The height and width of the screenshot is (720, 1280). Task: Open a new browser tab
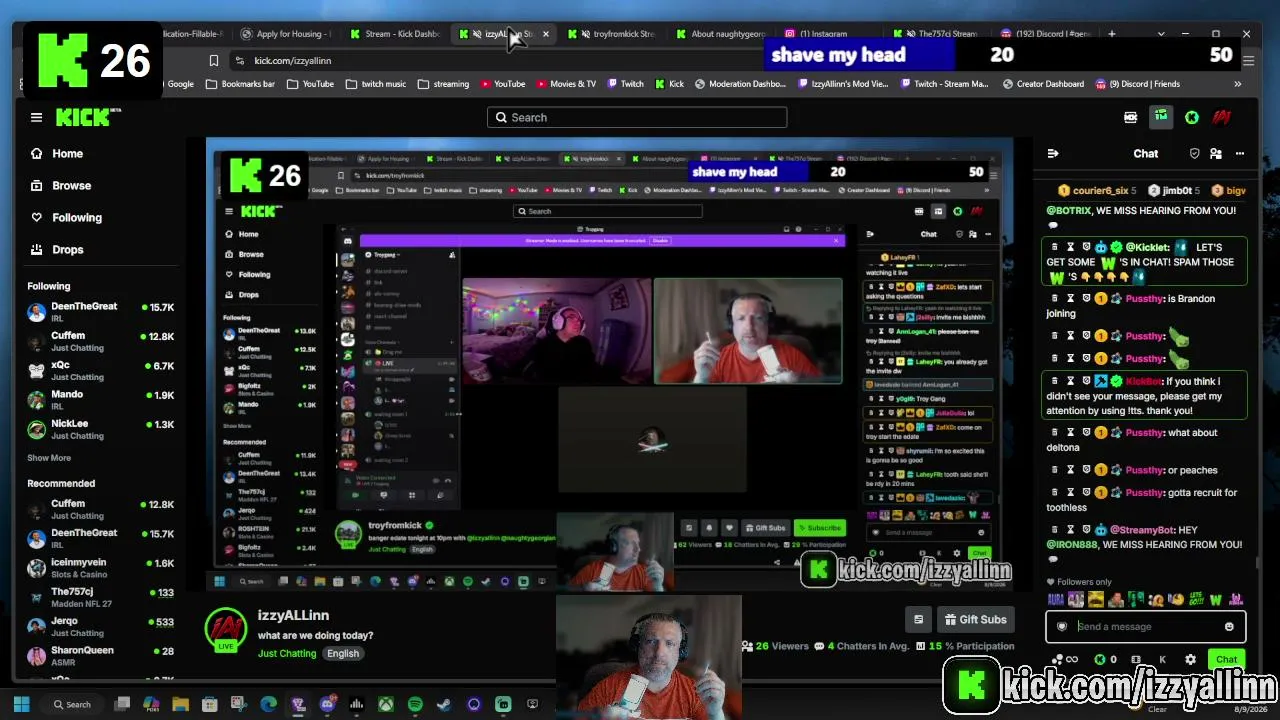pyautogui.click(x=1112, y=34)
